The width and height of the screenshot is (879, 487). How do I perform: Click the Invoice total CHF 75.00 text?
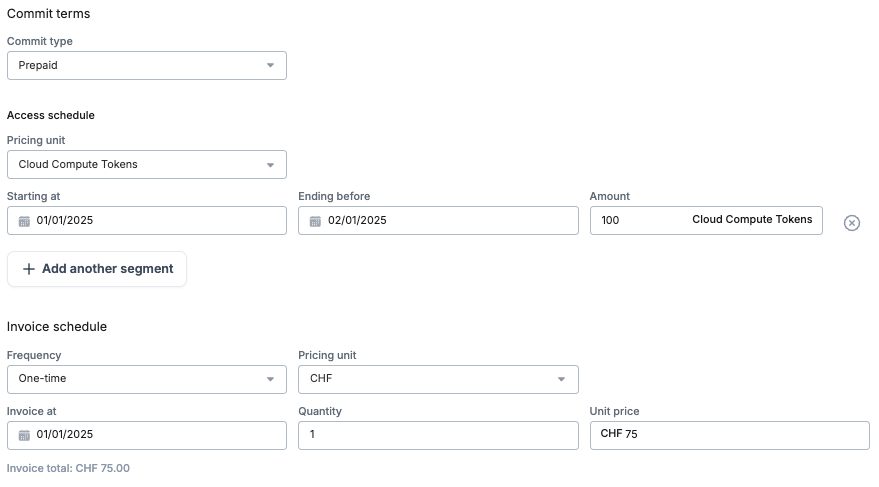coord(68,468)
